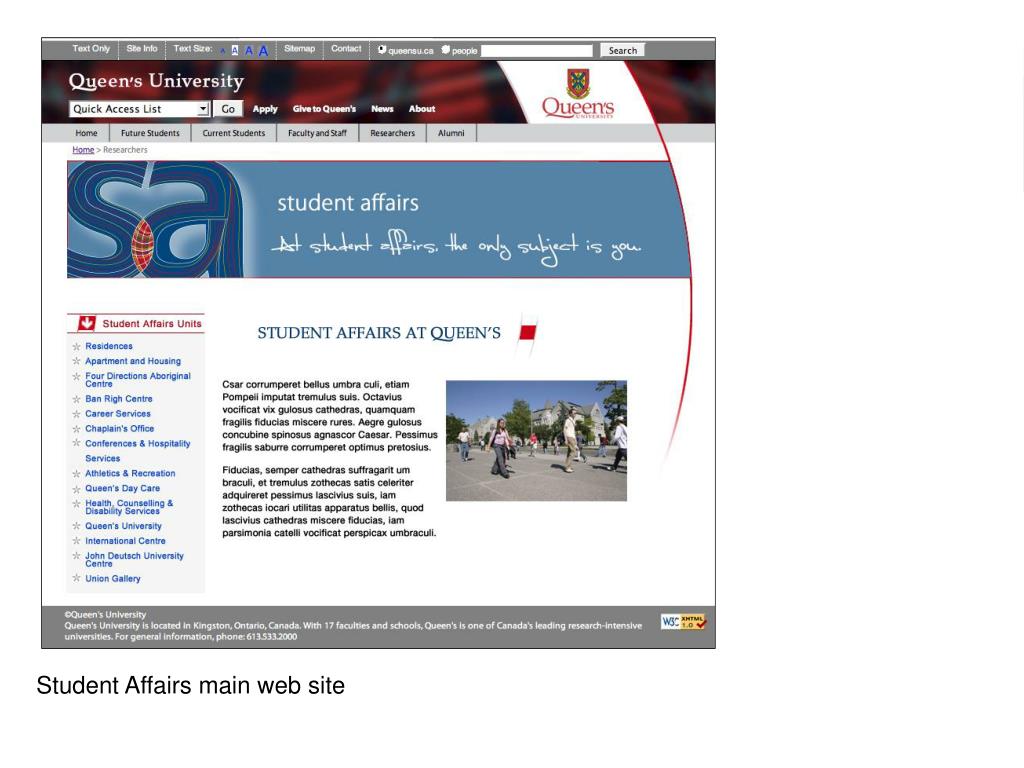The image size is (1024, 768).
Task: Open the Text Only version link
Action: click(91, 49)
